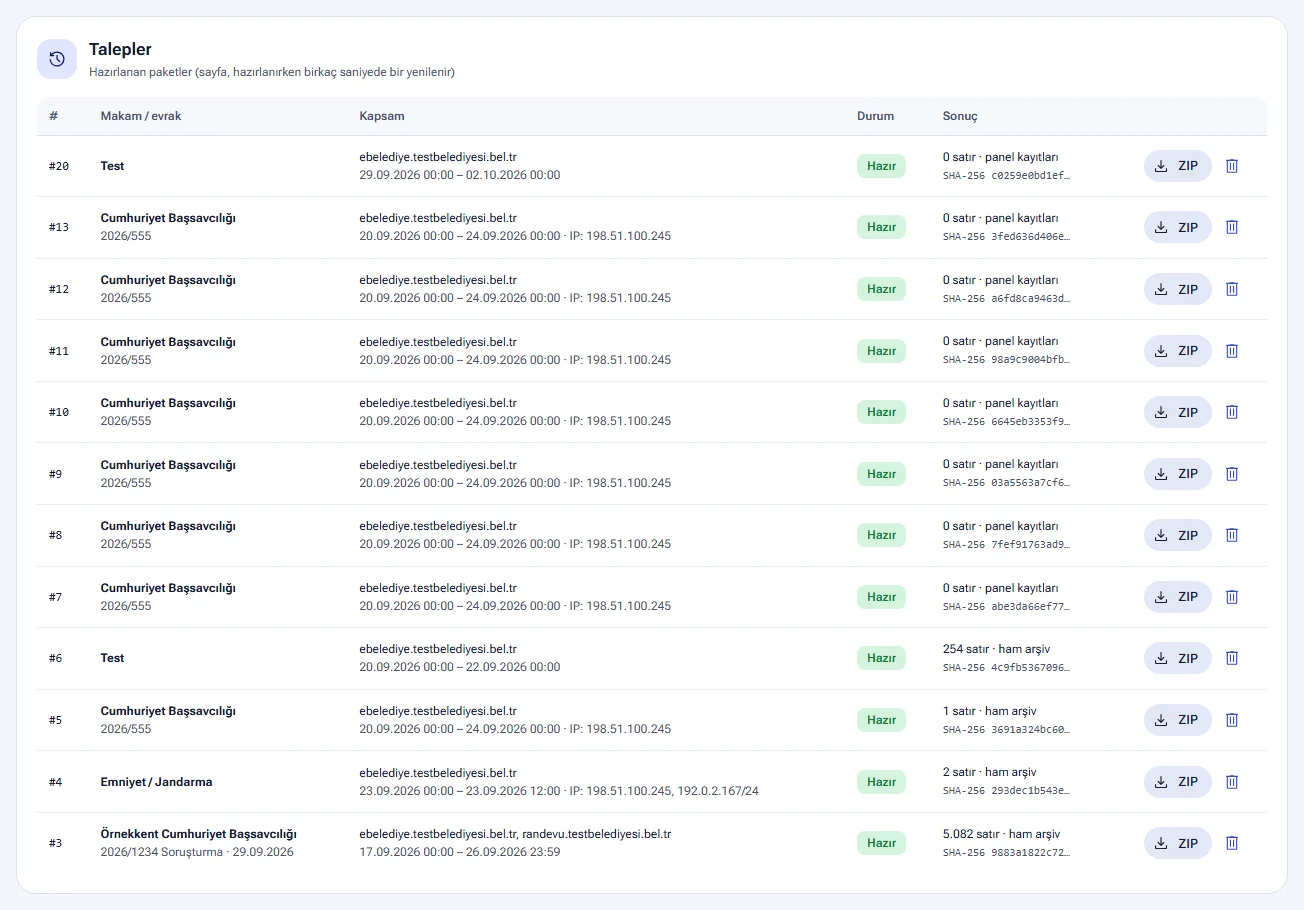Download ZIP for request #20
This screenshot has height=910, width=1304.
[1177, 166]
